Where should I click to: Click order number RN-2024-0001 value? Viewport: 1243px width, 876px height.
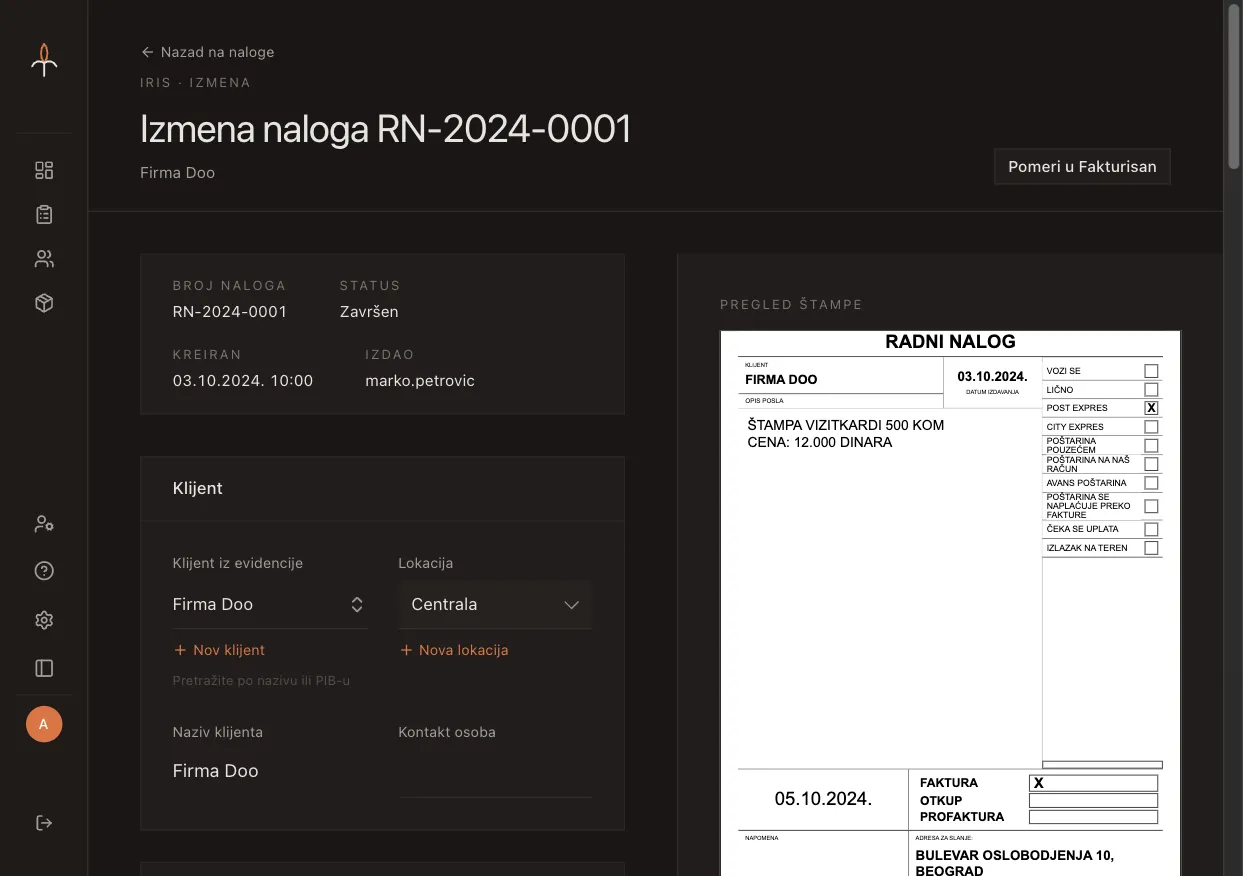click(x=230, y=312)
